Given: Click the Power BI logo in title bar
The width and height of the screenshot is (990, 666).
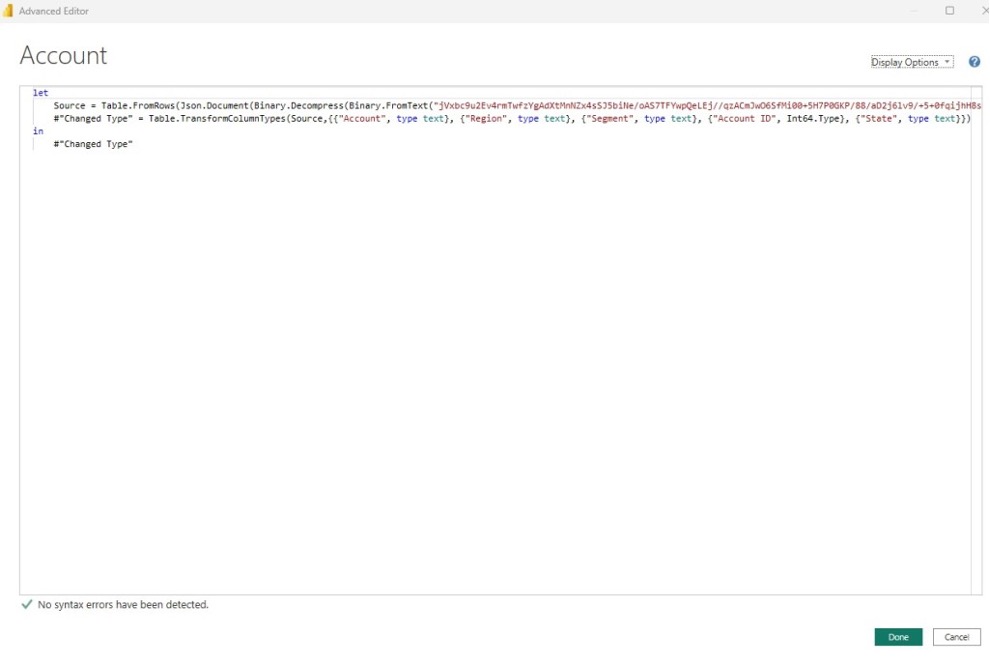Looking at the screenshot, I should (8, 11).
